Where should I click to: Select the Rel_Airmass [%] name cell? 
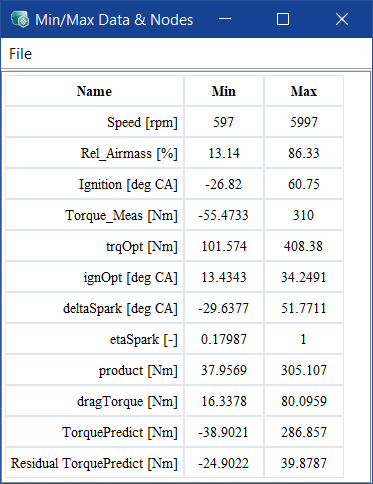[x=95, y=153]
